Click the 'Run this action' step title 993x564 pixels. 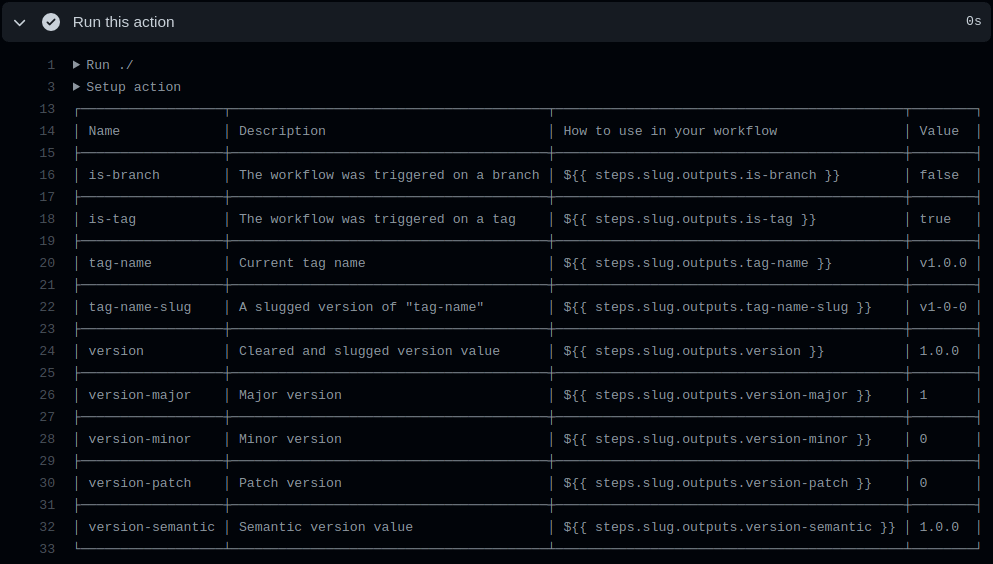(123, 22)
